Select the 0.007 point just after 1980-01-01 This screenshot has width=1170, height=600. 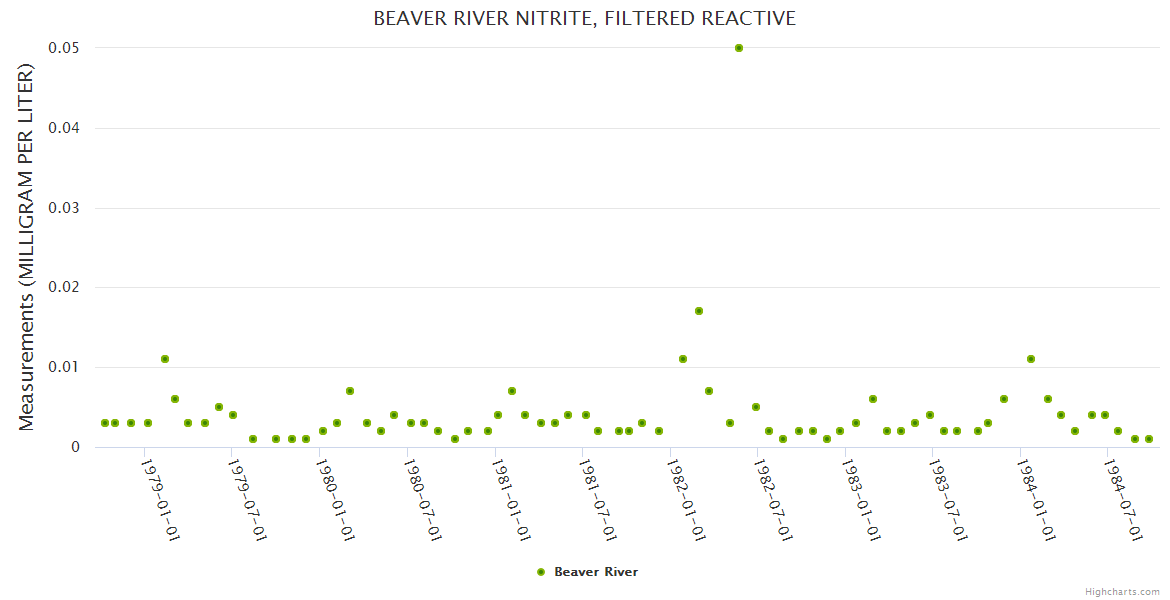(x=350, y=391)
